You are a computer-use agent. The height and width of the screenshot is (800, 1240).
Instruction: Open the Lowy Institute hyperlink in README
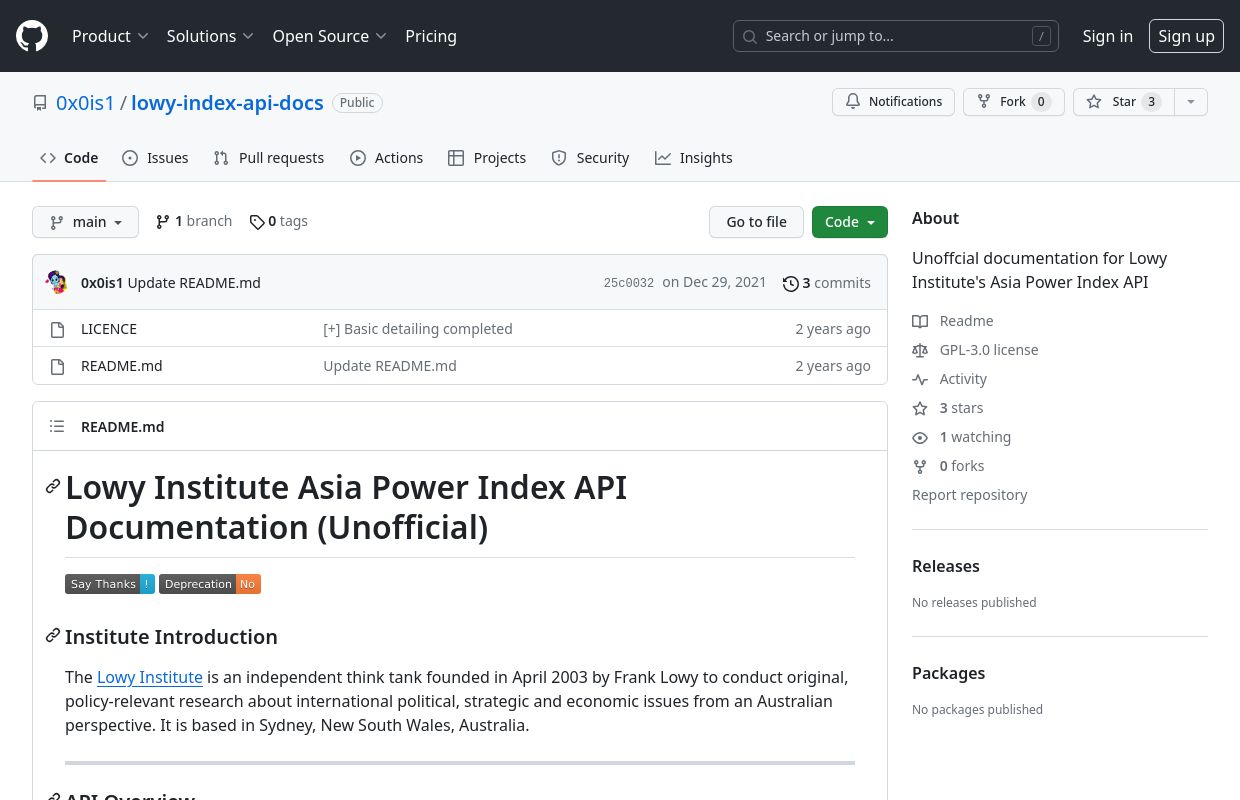pos(150,677)
